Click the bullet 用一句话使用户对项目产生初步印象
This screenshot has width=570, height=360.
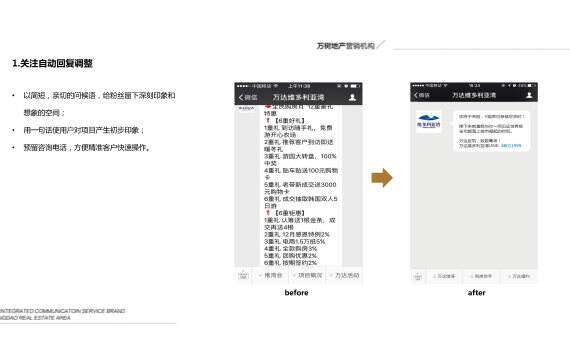(84, 130)
